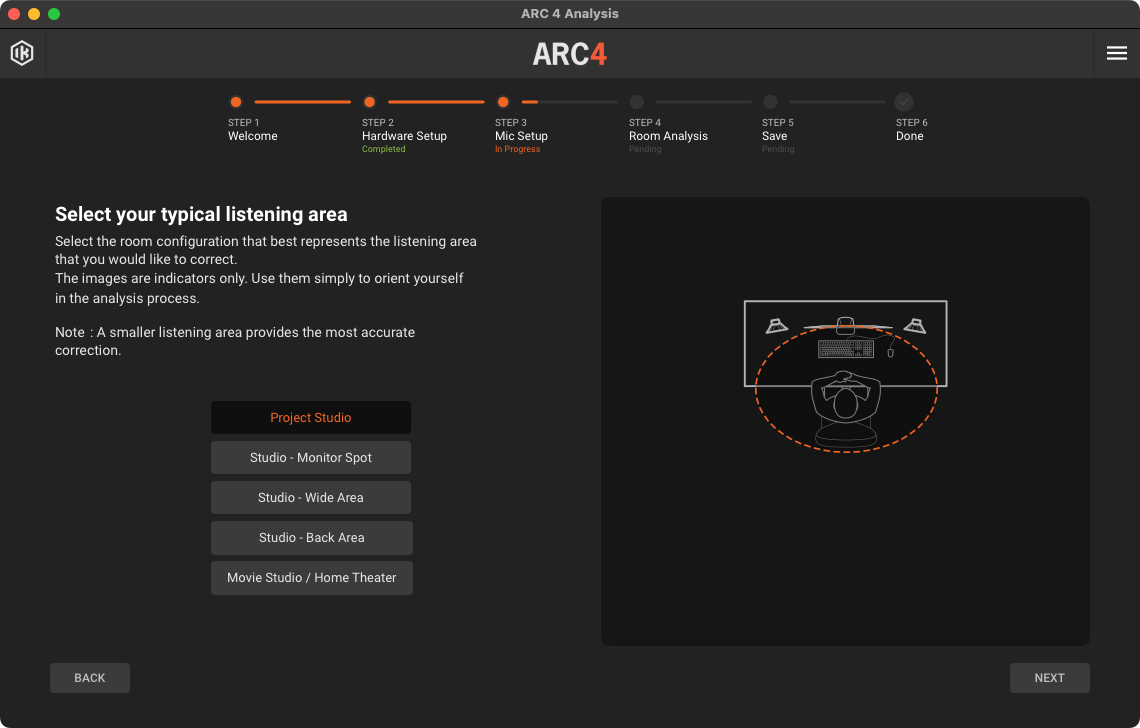Select the Project Studio listening area
This screenshot has height=728, width=1140.
click(310, 417)
